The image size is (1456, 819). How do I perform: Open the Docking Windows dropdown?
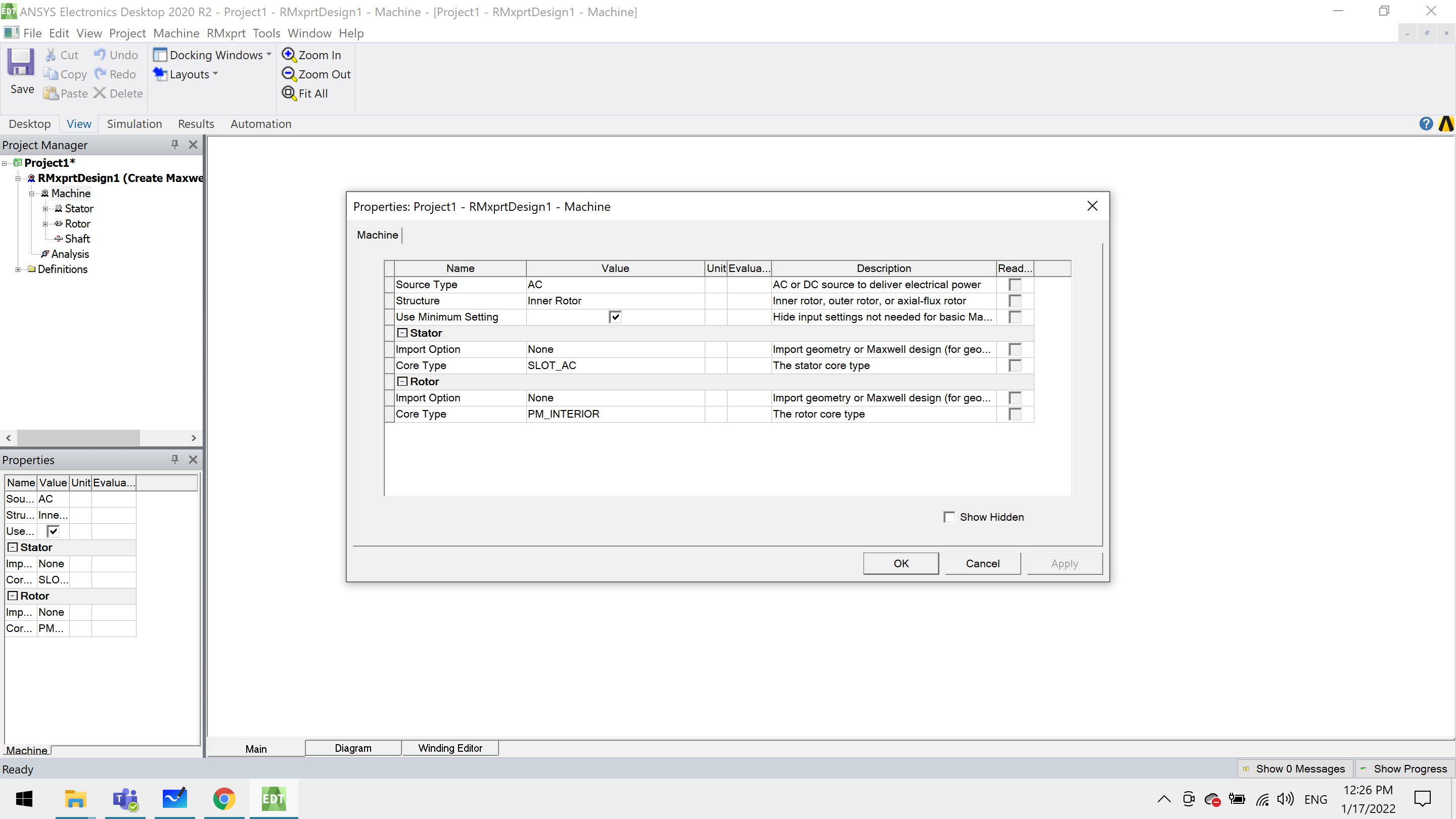coord(212,55)
